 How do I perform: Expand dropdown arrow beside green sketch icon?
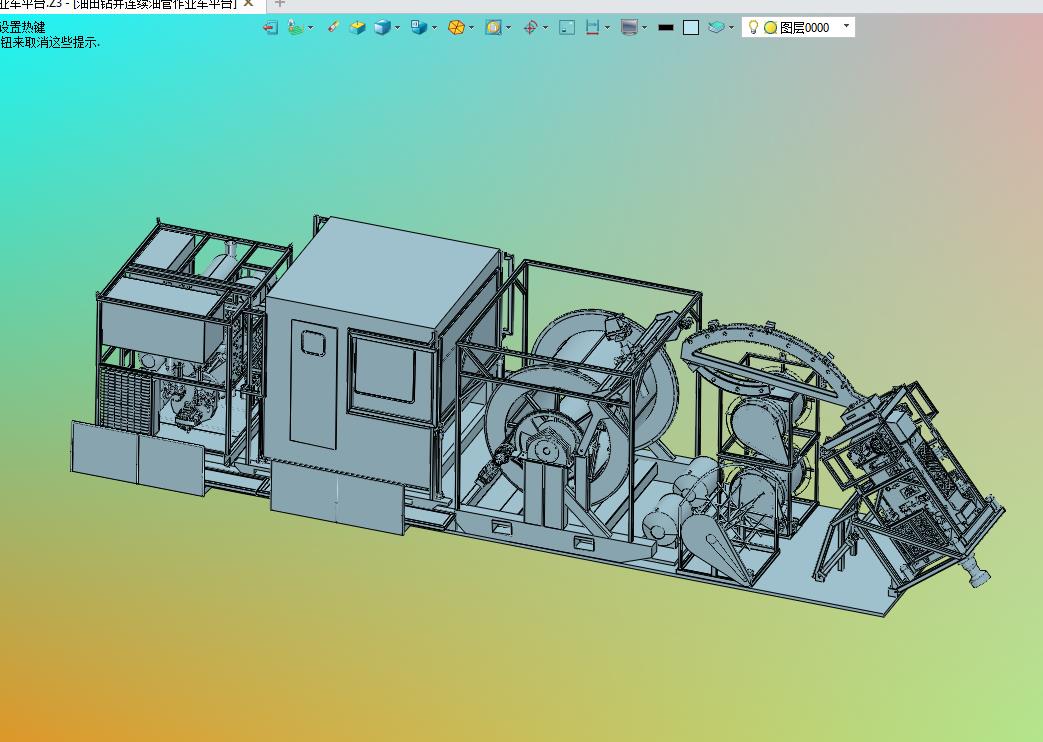pos(311,28)
